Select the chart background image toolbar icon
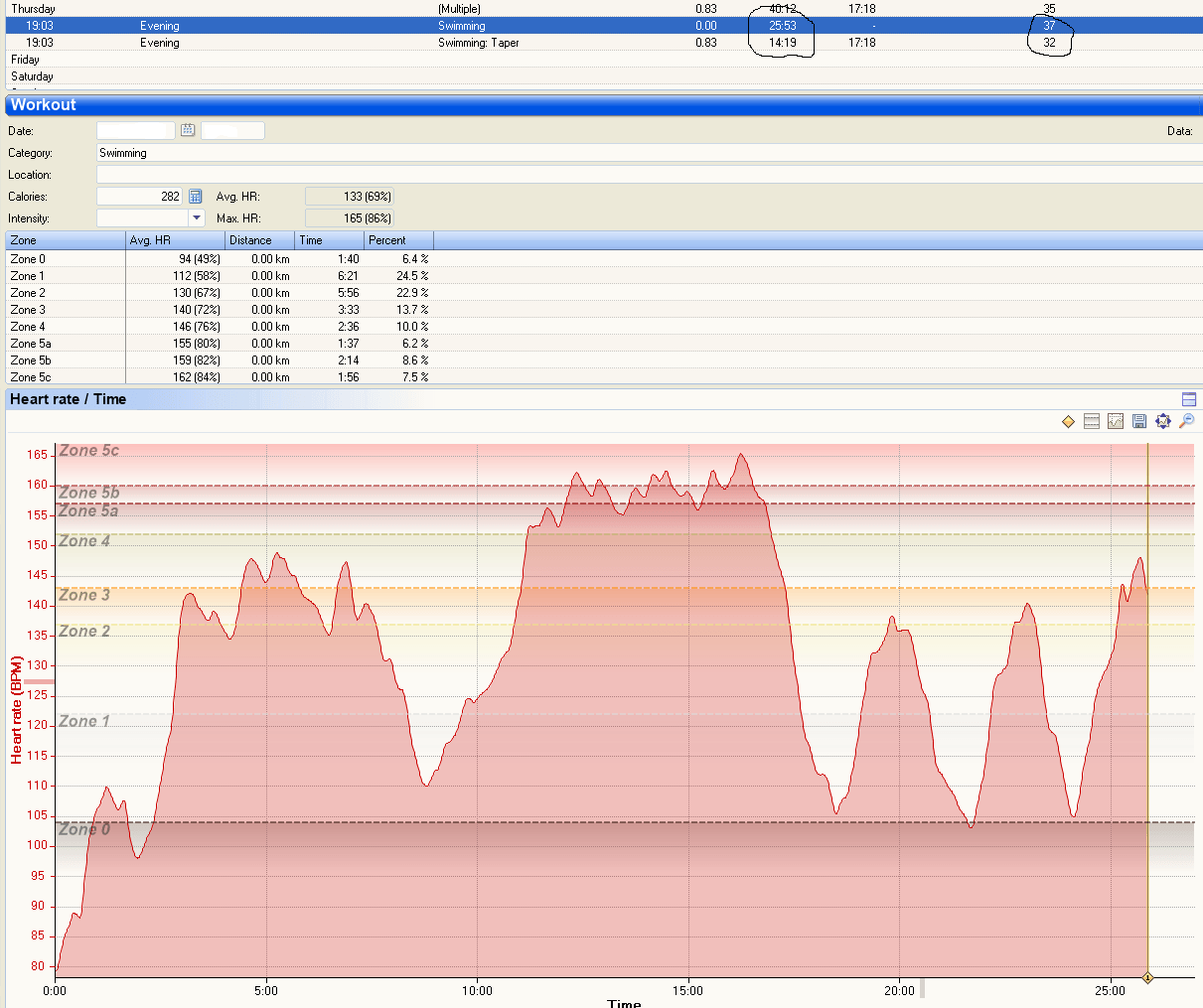This screenshot has height=1008, width=1203. (1116, 421)
